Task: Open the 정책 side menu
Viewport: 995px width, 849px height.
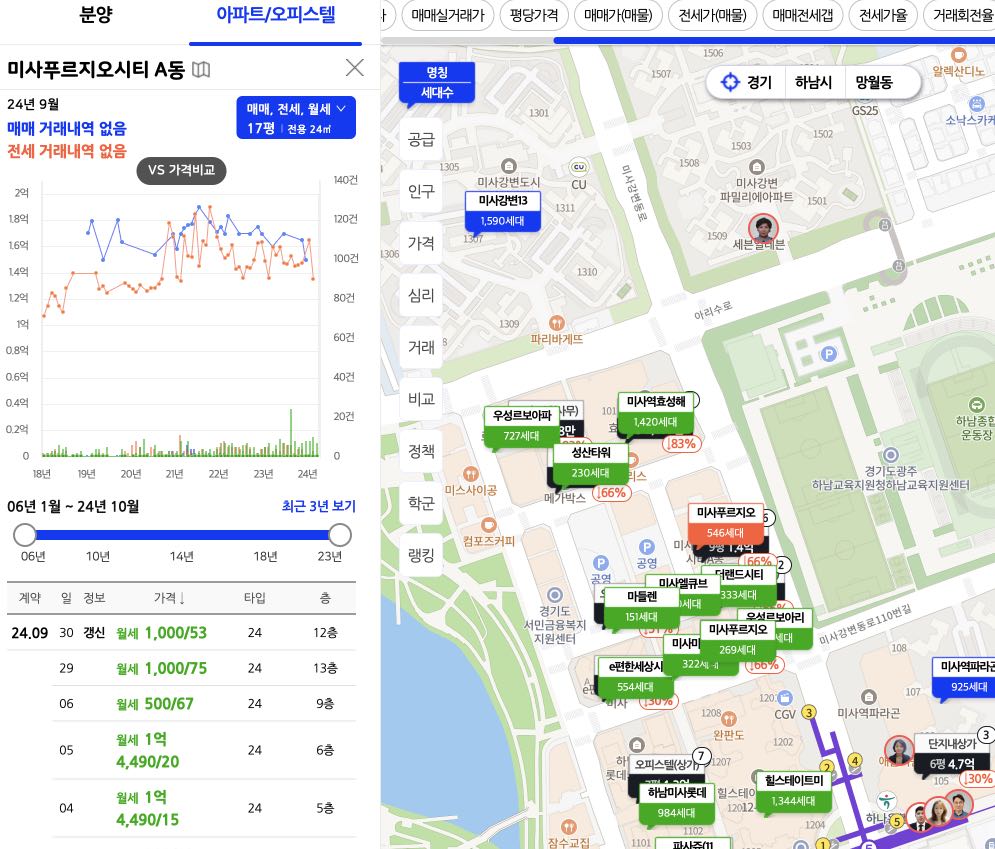Action: coord(421,451)
